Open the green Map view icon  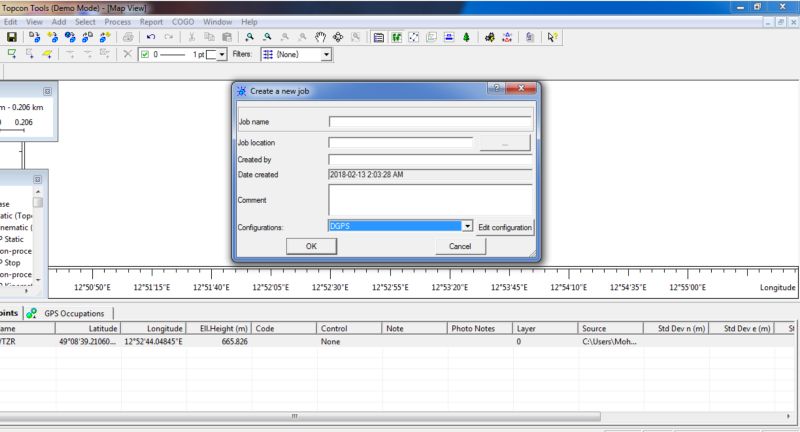pyautogui.click(x=396, y=37)
